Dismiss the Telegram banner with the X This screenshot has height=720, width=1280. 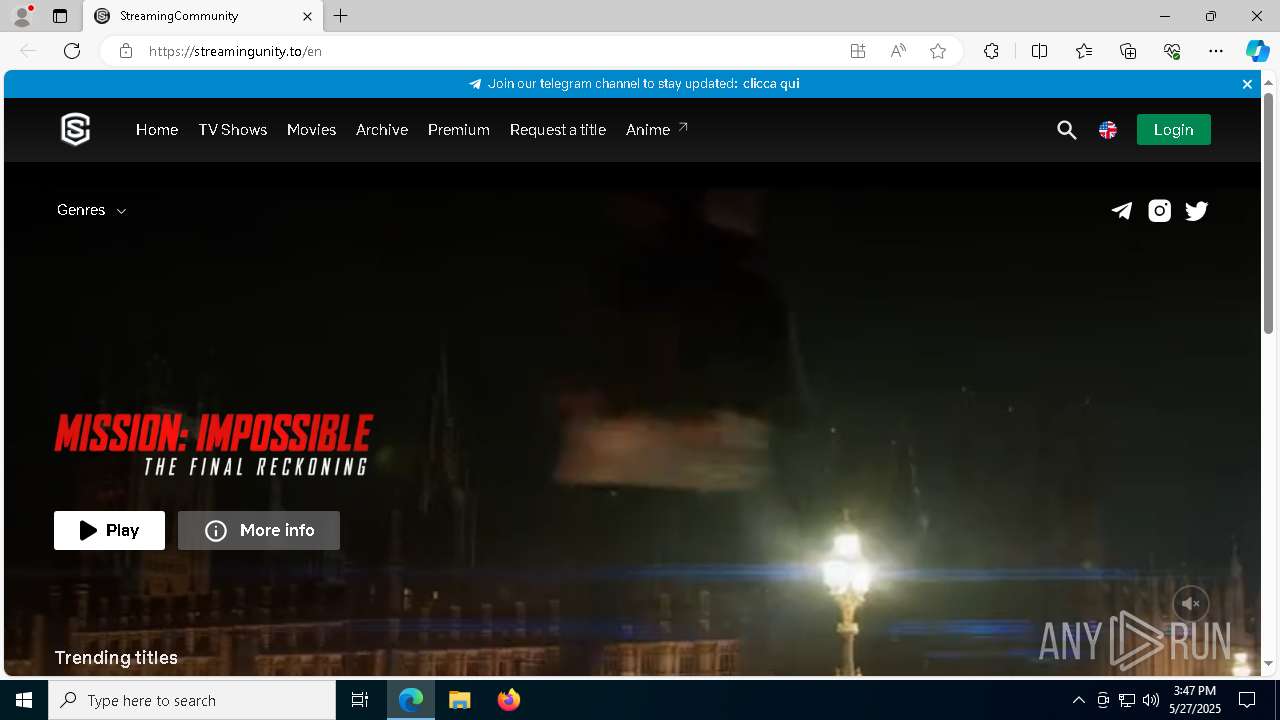pyautogui.click(x=1247, y=84)
